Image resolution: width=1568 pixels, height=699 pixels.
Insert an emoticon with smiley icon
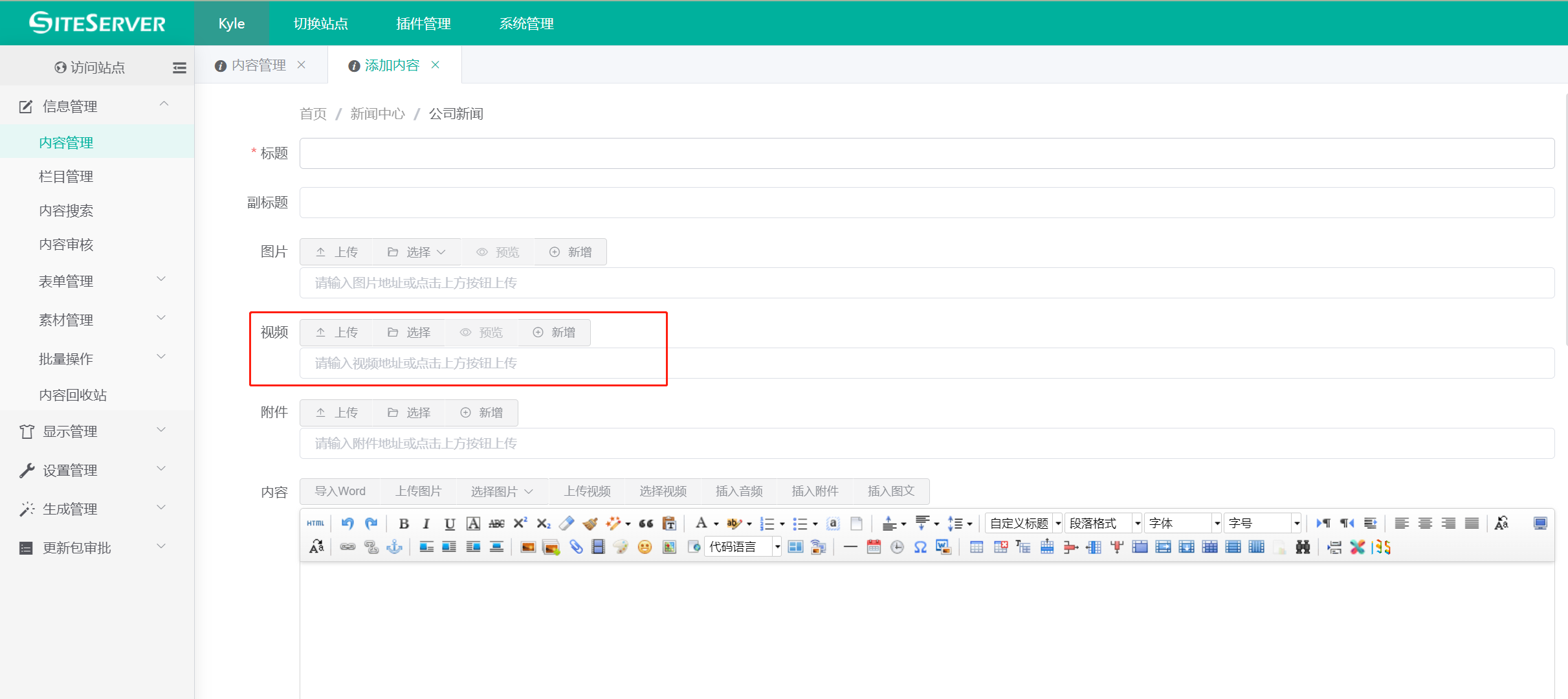tap(645, 548)
